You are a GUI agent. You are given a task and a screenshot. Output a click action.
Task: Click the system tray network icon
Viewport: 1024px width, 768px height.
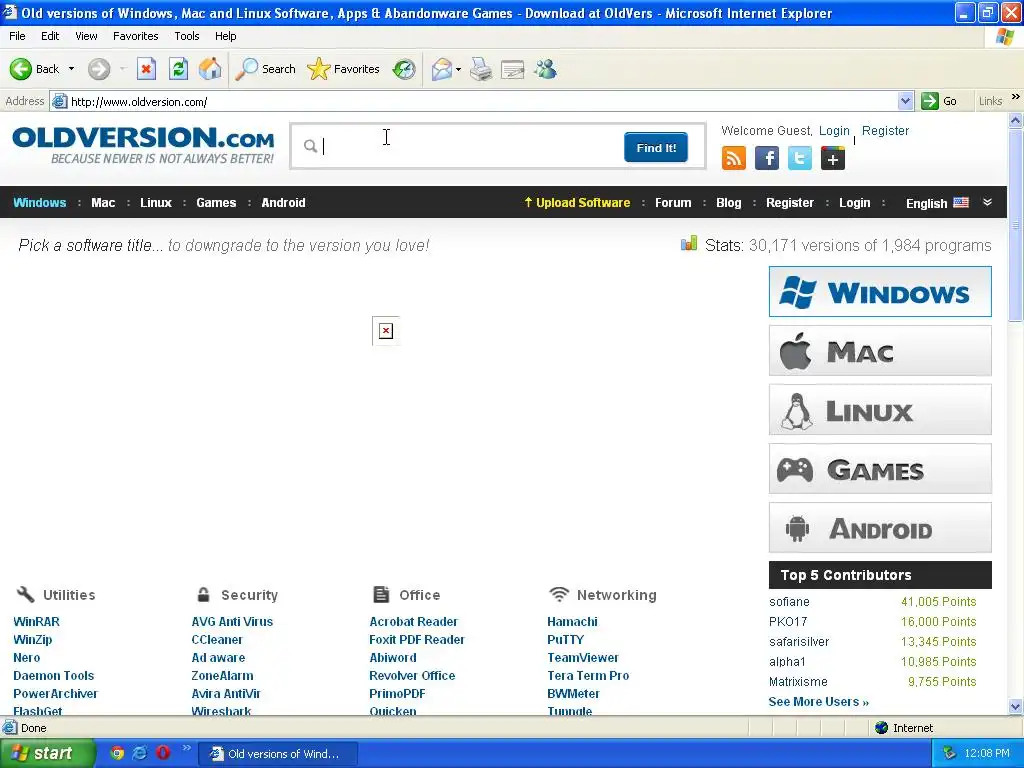[949, 753]
